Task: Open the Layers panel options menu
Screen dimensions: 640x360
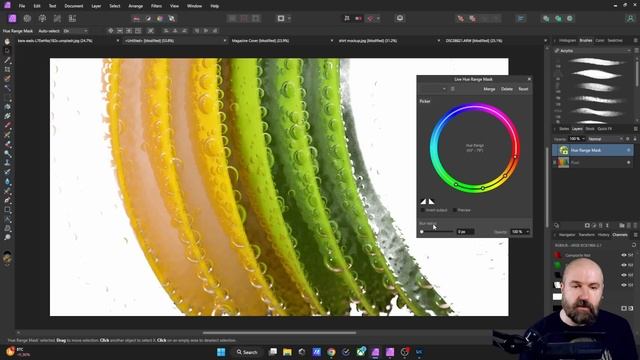Action: 636,129
